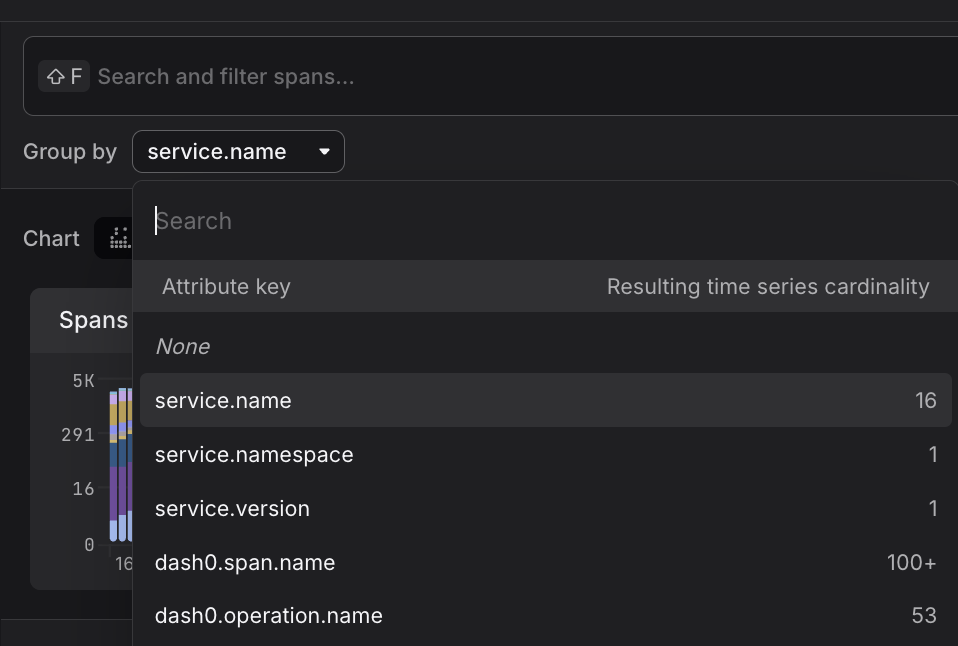
Task: Select None as the grouping attribute
Action: tap(183, 347)
